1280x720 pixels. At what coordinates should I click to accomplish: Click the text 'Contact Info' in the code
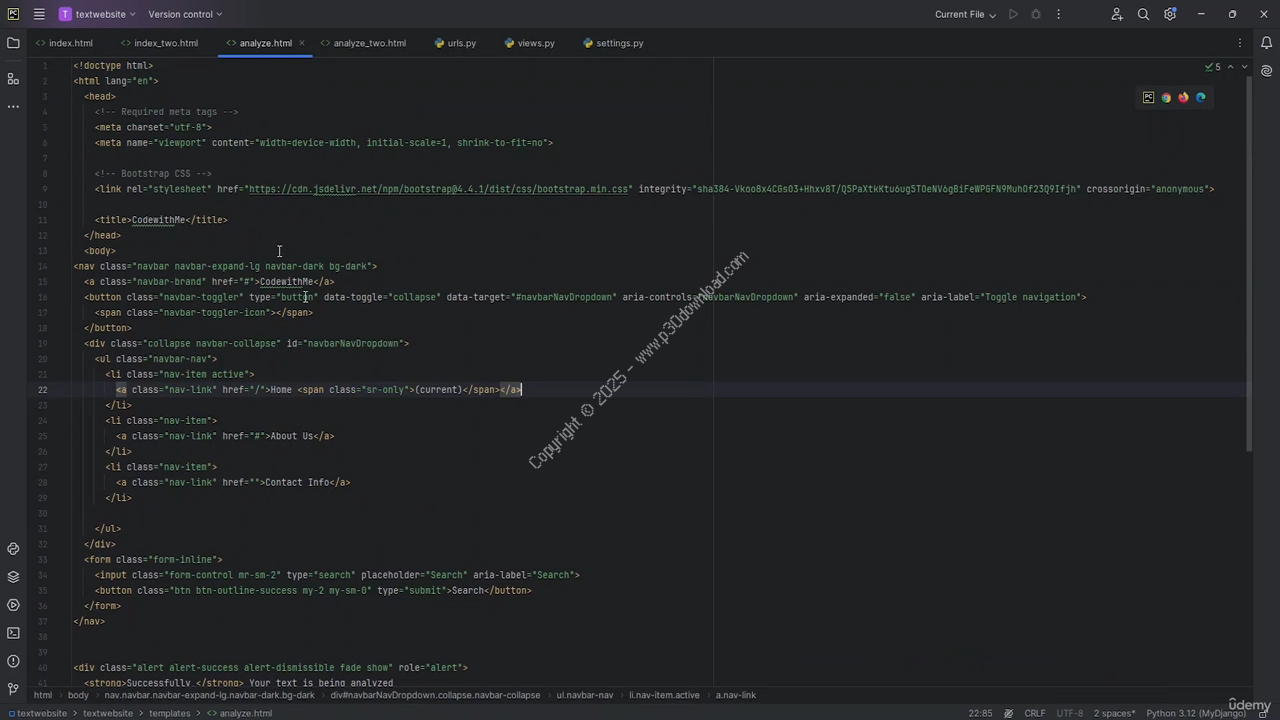[297, 482]
